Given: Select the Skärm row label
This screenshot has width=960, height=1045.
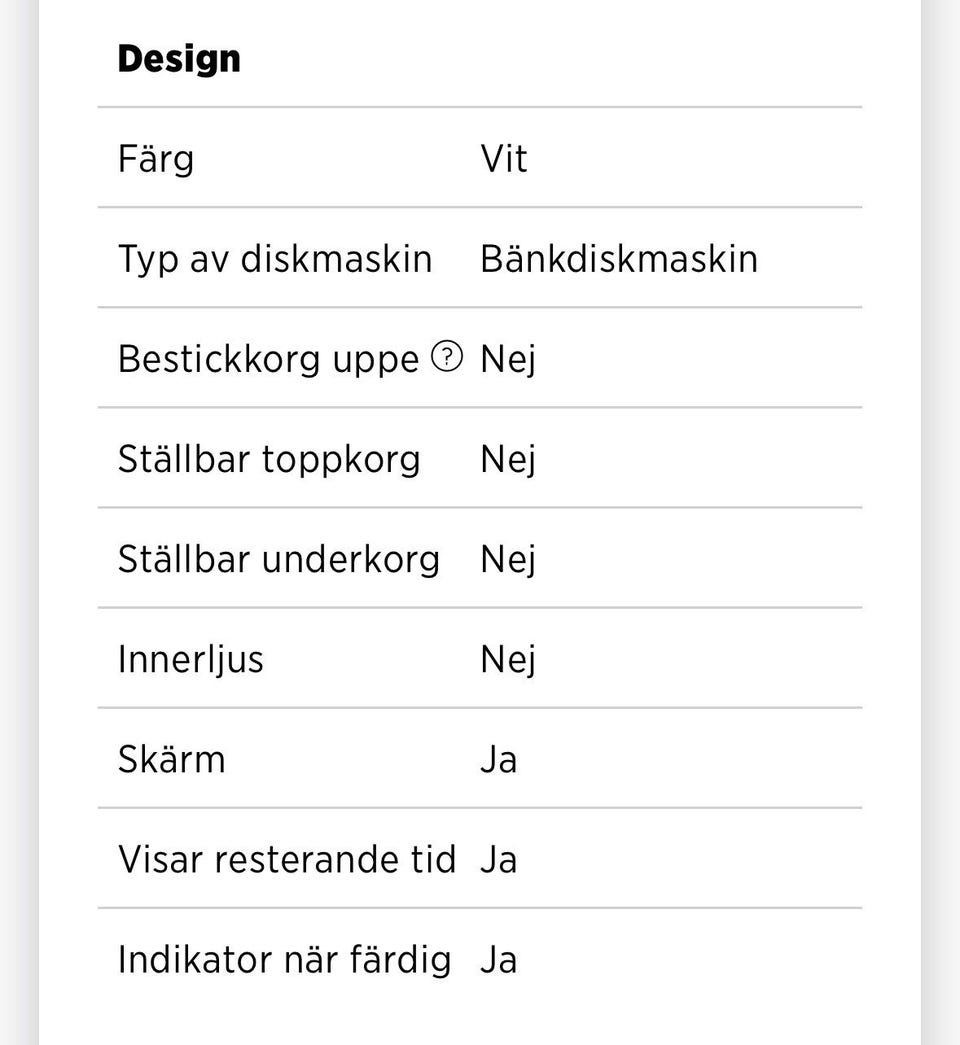Looking at the screenshot, I should point(172,759).
